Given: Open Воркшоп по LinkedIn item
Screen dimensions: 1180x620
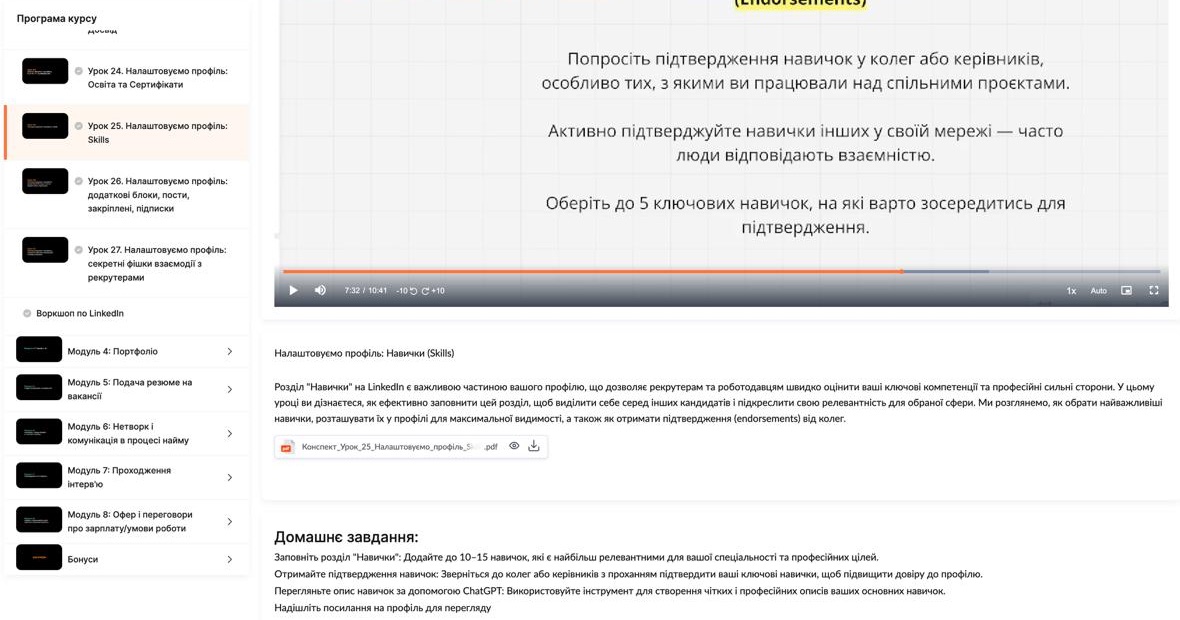Looking at the screenshot, I should [127, 313].
